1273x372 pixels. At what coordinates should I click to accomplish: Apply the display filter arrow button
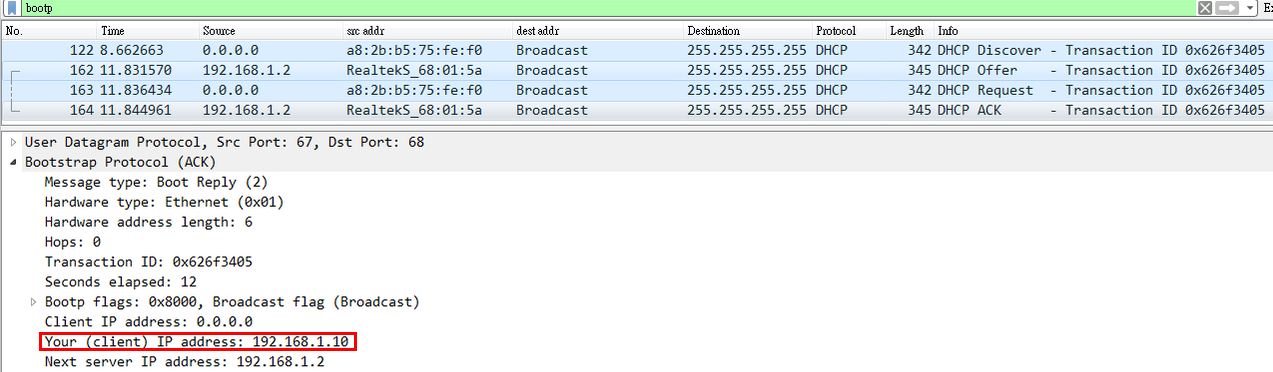click(1227, 8)
